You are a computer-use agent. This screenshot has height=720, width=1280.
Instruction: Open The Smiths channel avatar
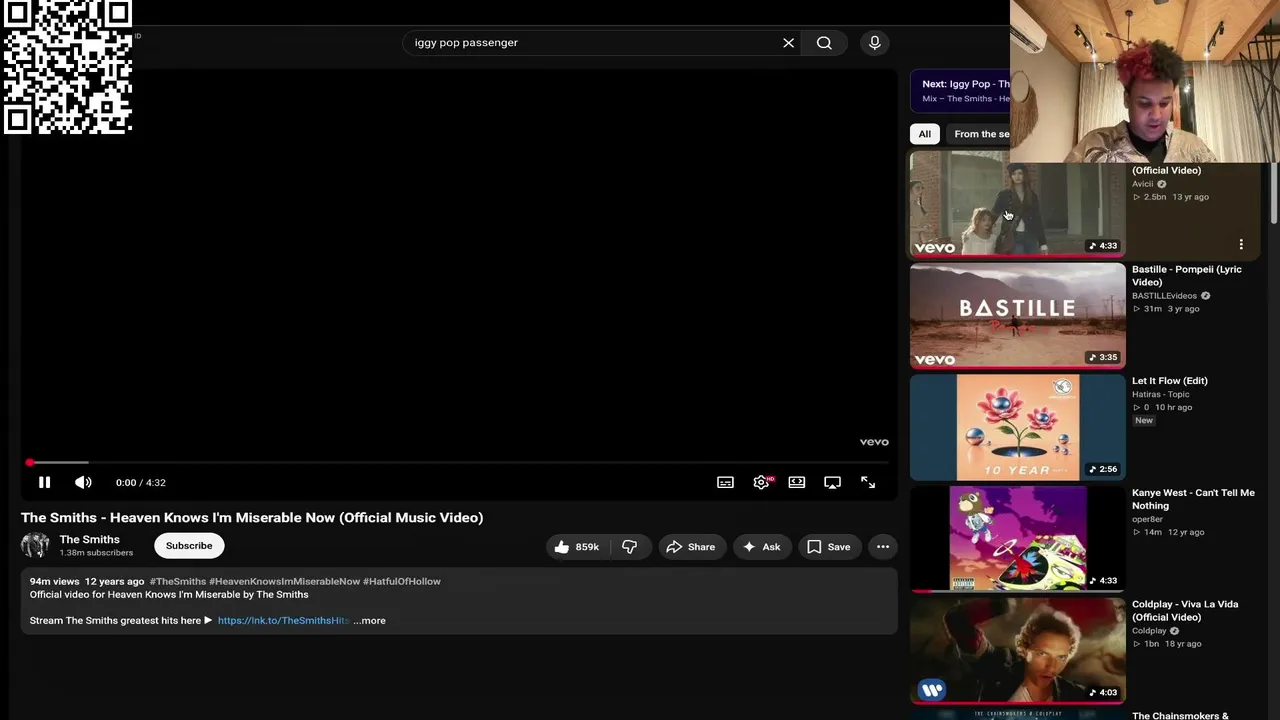tap(35, 545)
